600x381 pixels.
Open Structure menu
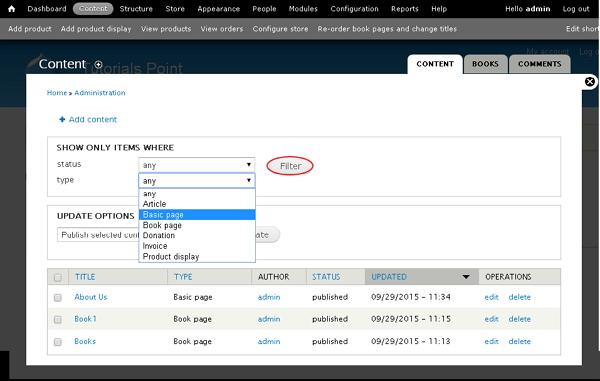click(136, 9)
